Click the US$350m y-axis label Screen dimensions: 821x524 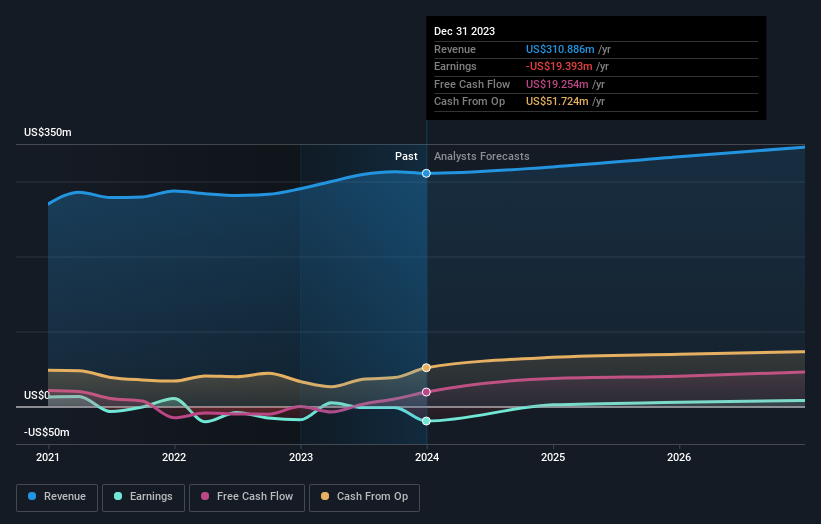tap(48, 132)
